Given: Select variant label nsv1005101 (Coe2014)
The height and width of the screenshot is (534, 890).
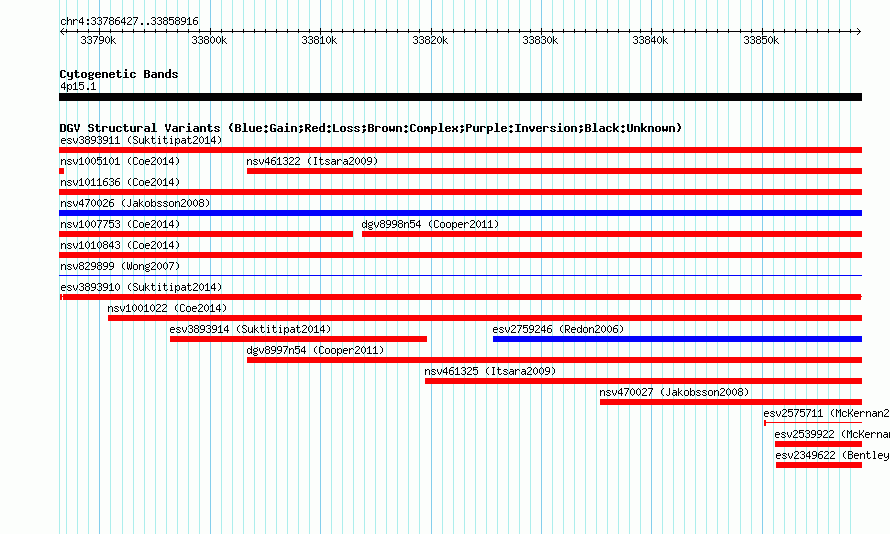Looking at the screenshot, I should (120, 161).
